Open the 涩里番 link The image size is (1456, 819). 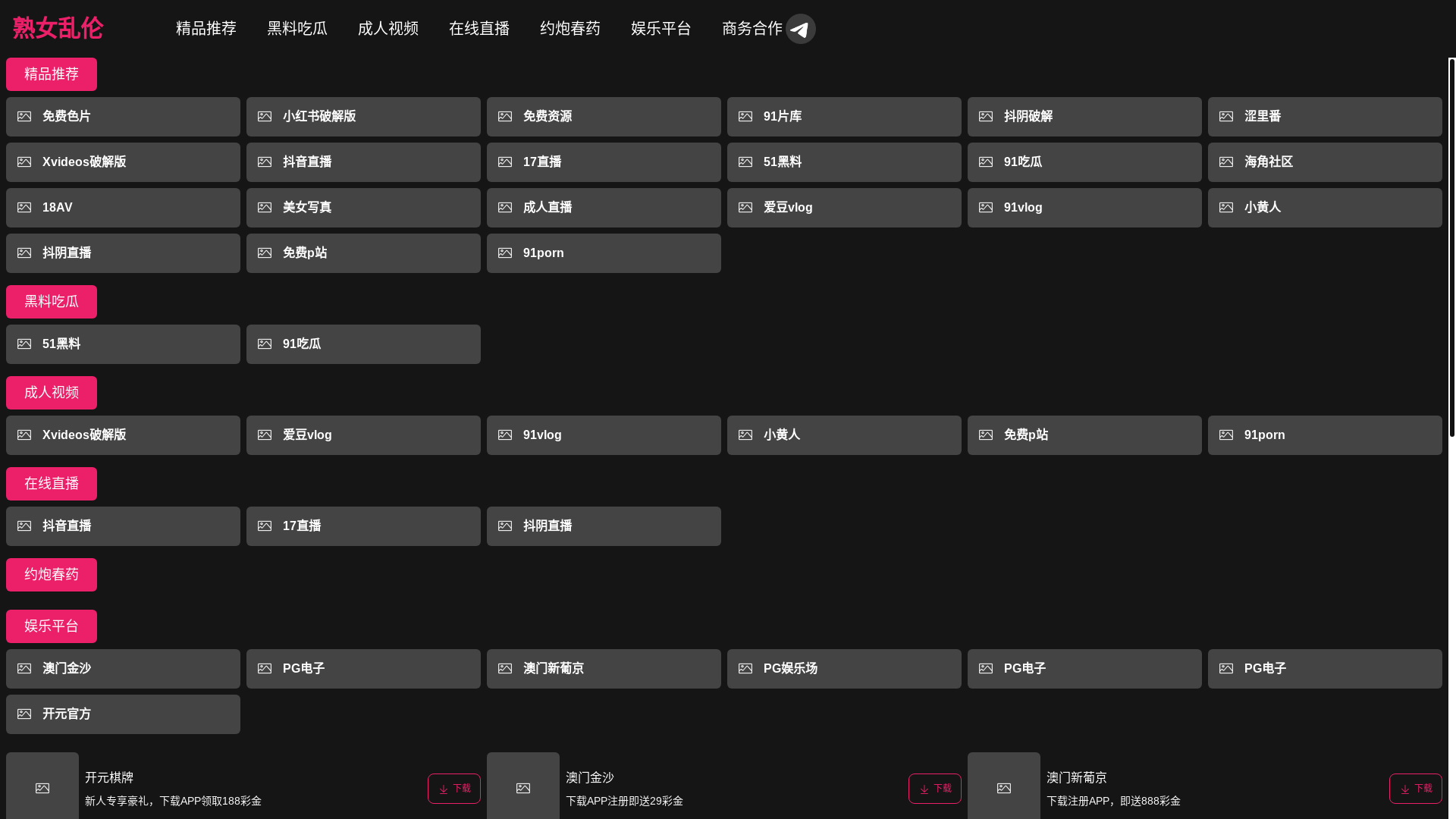click(x=1325, y=117)
